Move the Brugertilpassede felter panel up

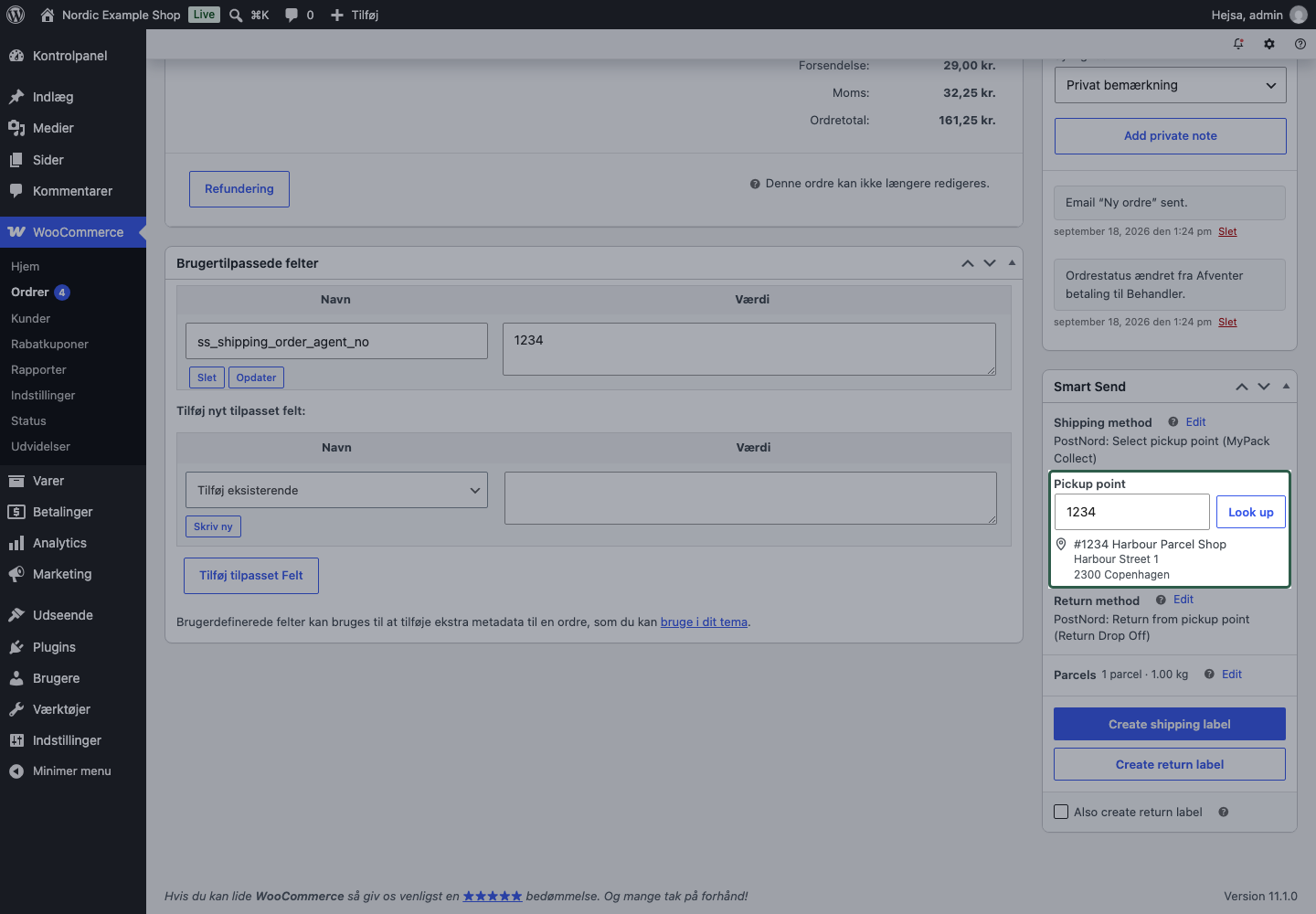click(968, 263)
